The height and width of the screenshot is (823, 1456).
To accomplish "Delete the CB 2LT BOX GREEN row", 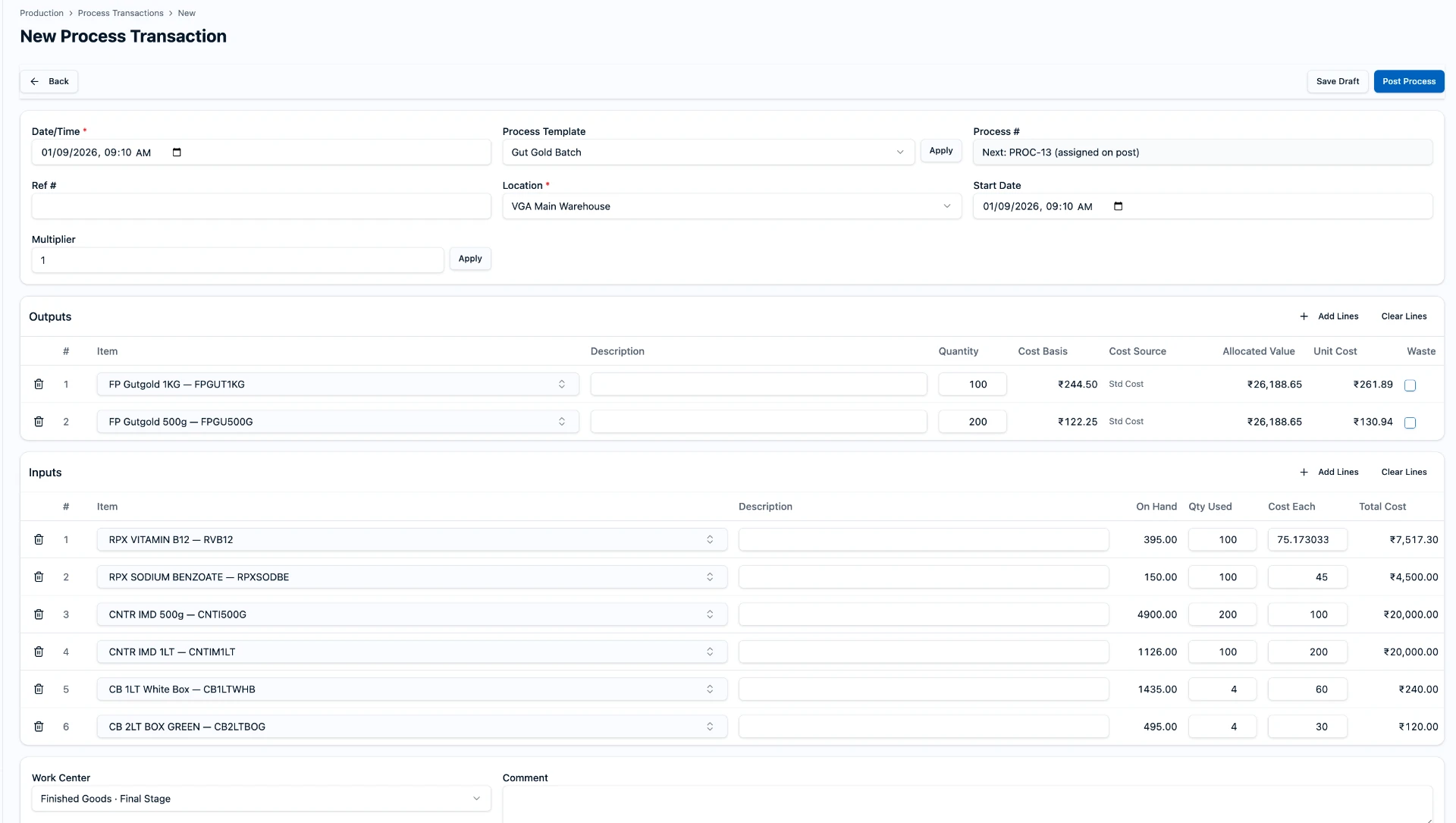I will pos(39,727).
